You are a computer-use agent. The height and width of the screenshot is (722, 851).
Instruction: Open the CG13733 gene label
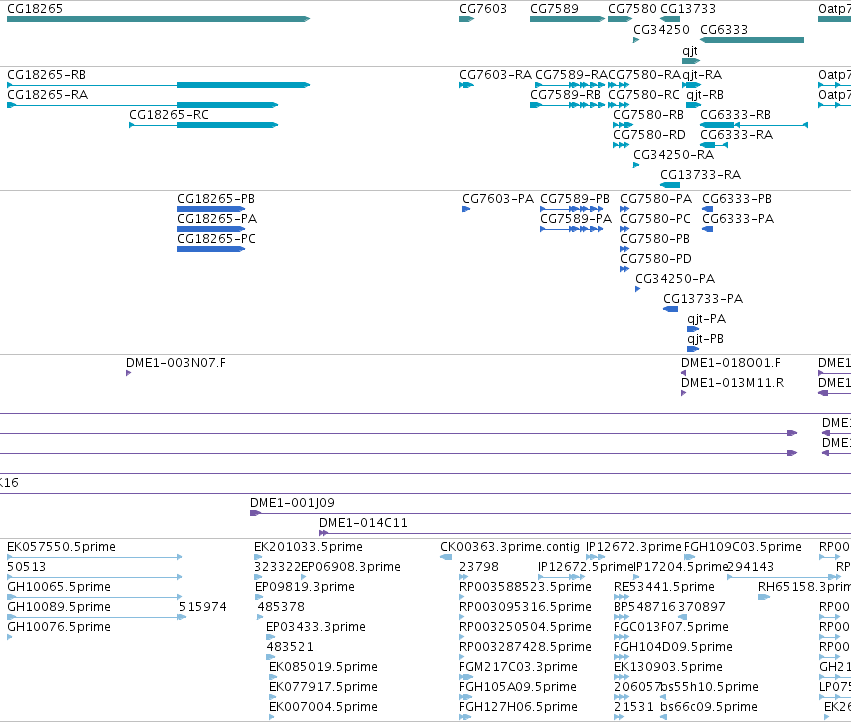point(688,9)
